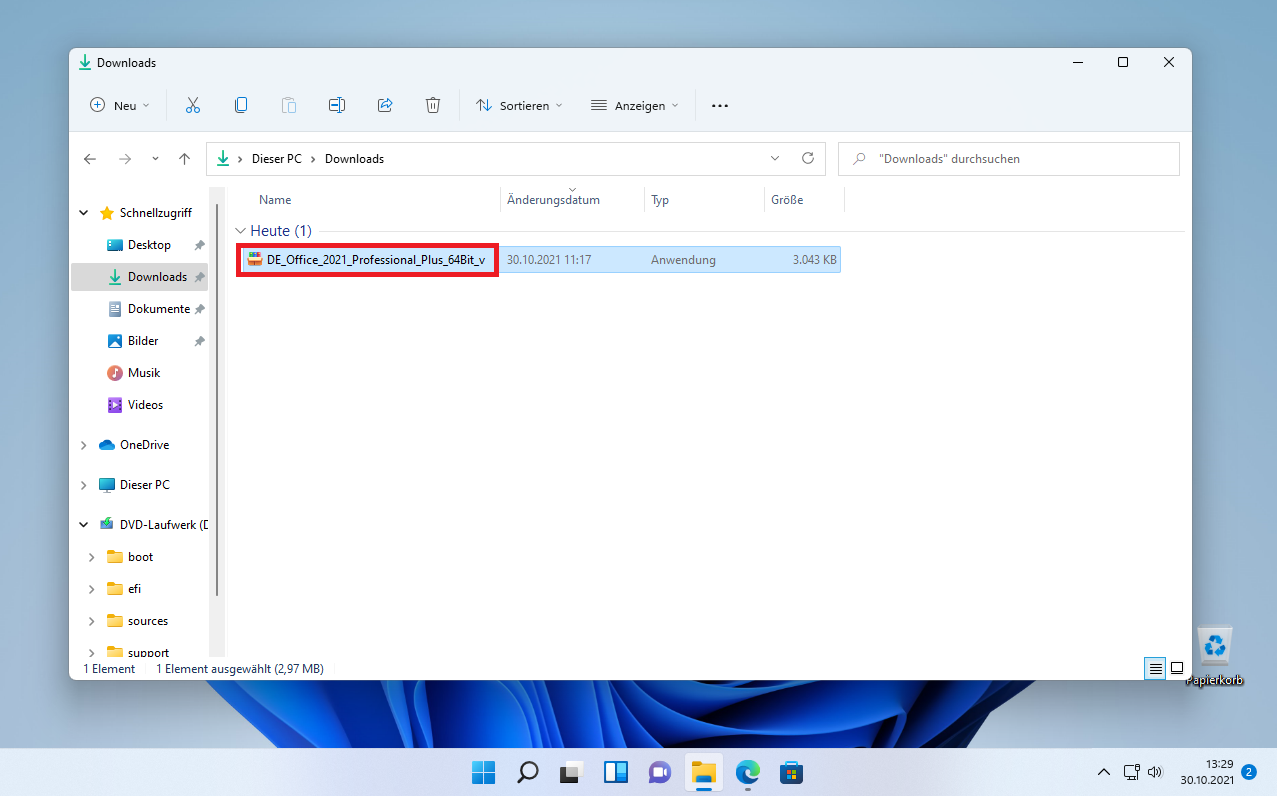Collapse the Heute group header
The image size is (1277, 796).
239,231
